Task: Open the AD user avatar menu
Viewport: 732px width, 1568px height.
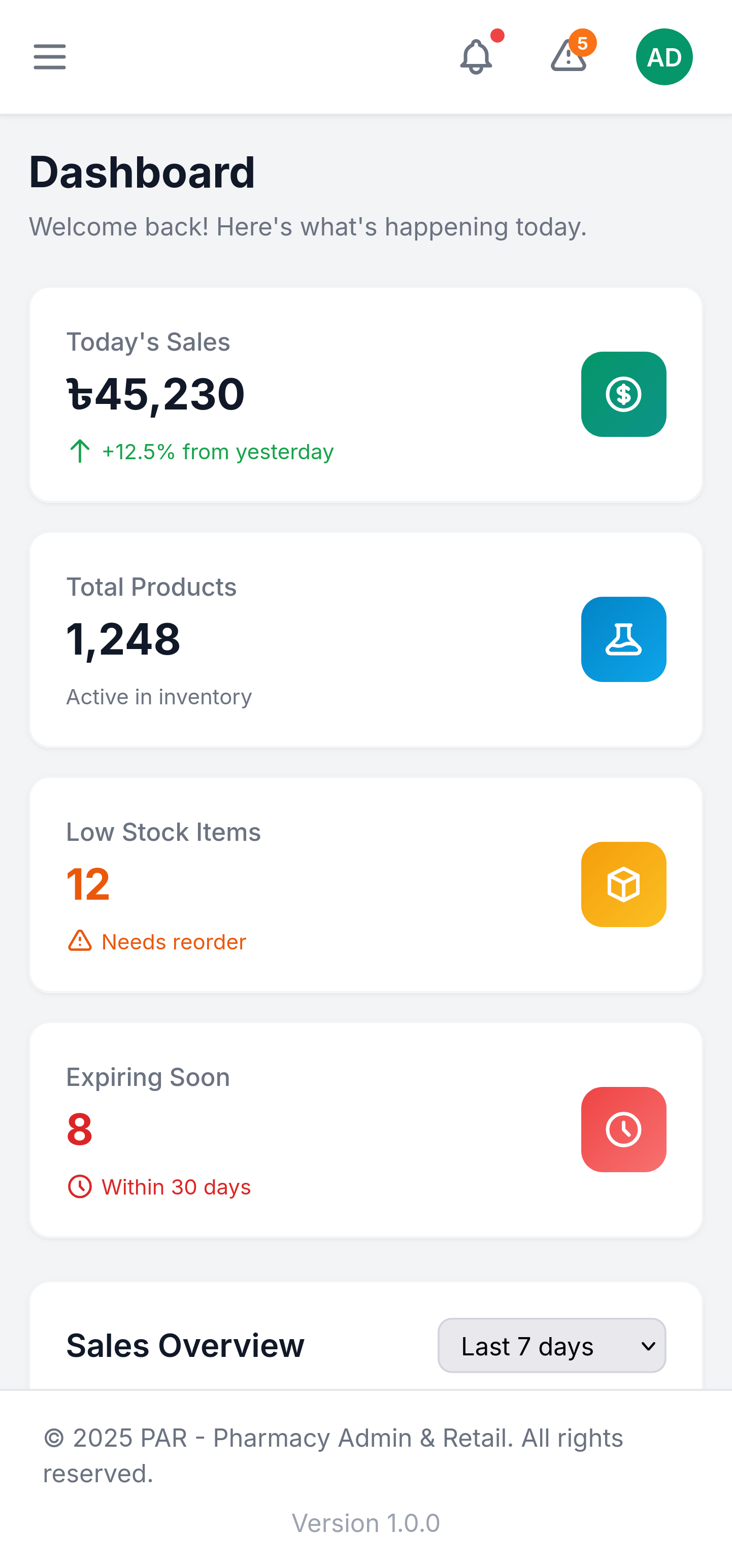Action: 664,57
